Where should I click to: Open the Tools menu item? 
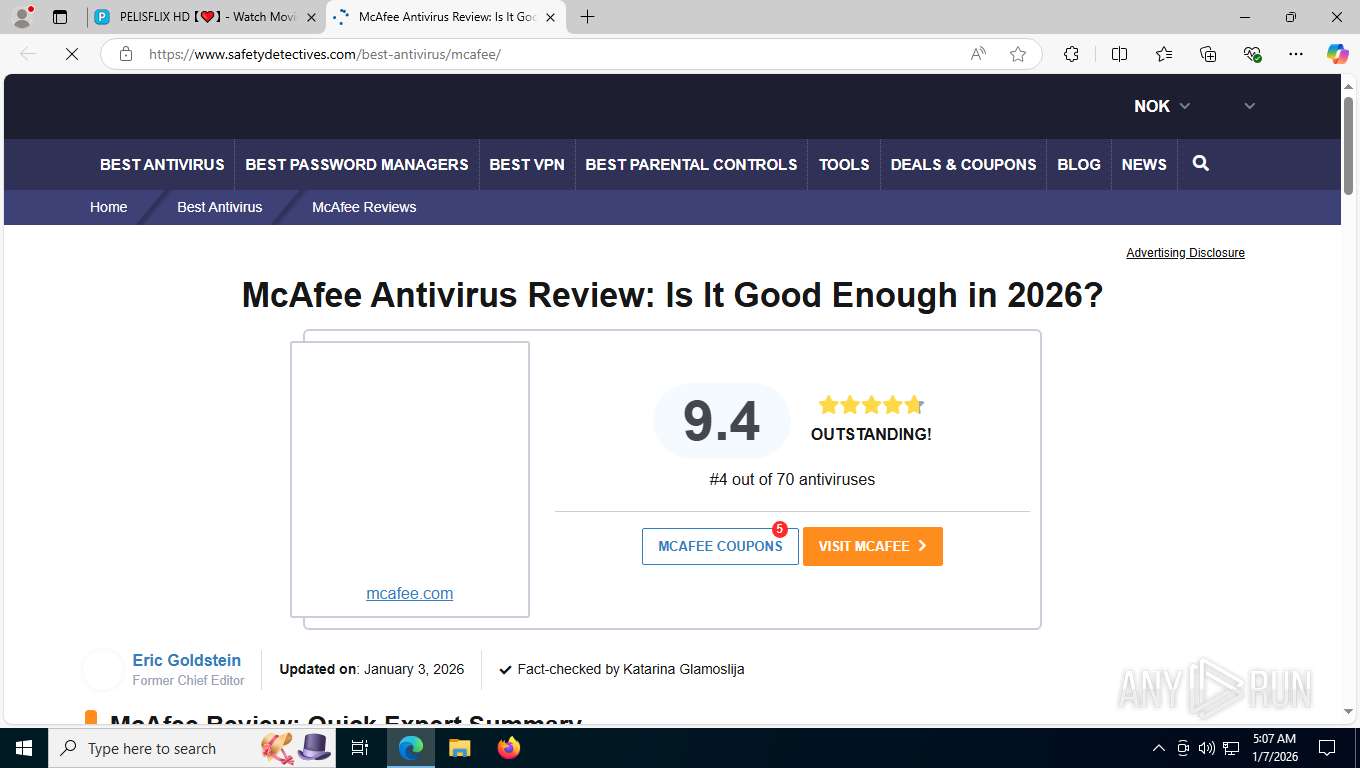click(x=844, y=164)
